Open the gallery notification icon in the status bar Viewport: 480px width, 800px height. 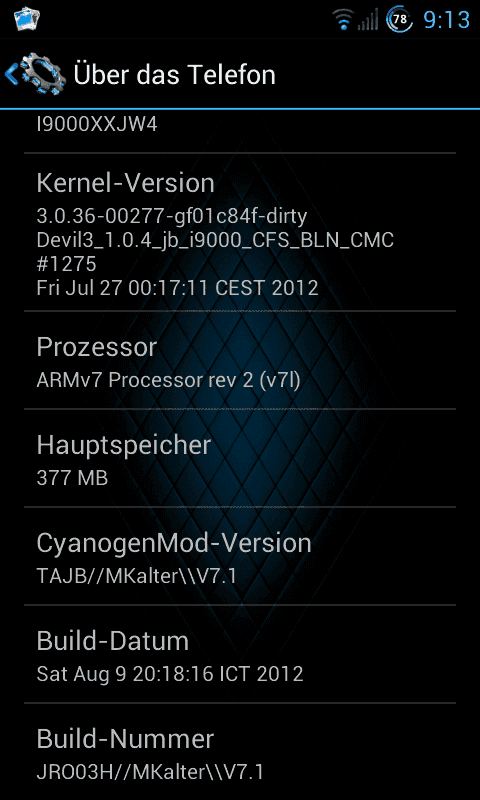coord(27,18)
